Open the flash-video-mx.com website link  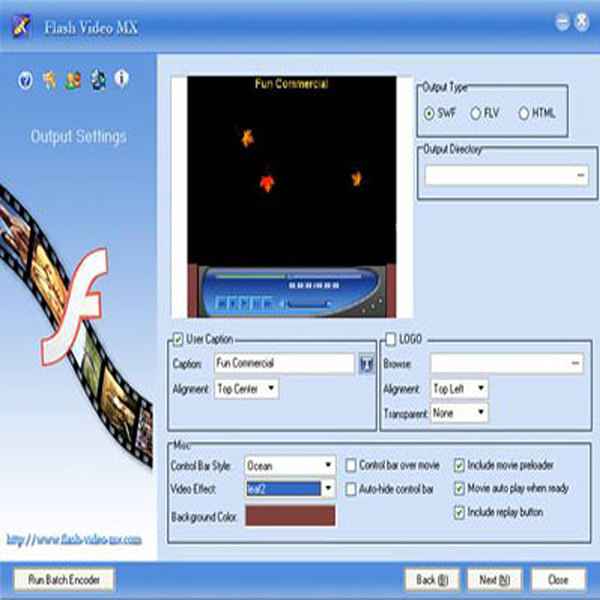coord(75,540)
